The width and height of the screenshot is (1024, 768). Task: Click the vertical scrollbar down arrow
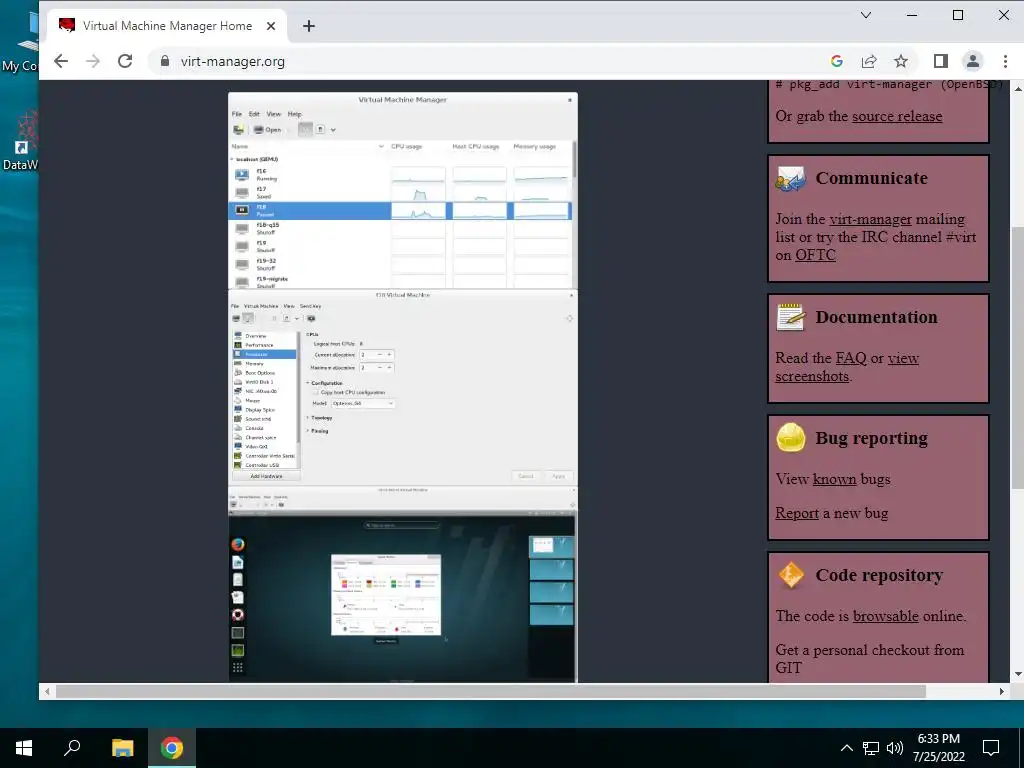point(1017,675)
